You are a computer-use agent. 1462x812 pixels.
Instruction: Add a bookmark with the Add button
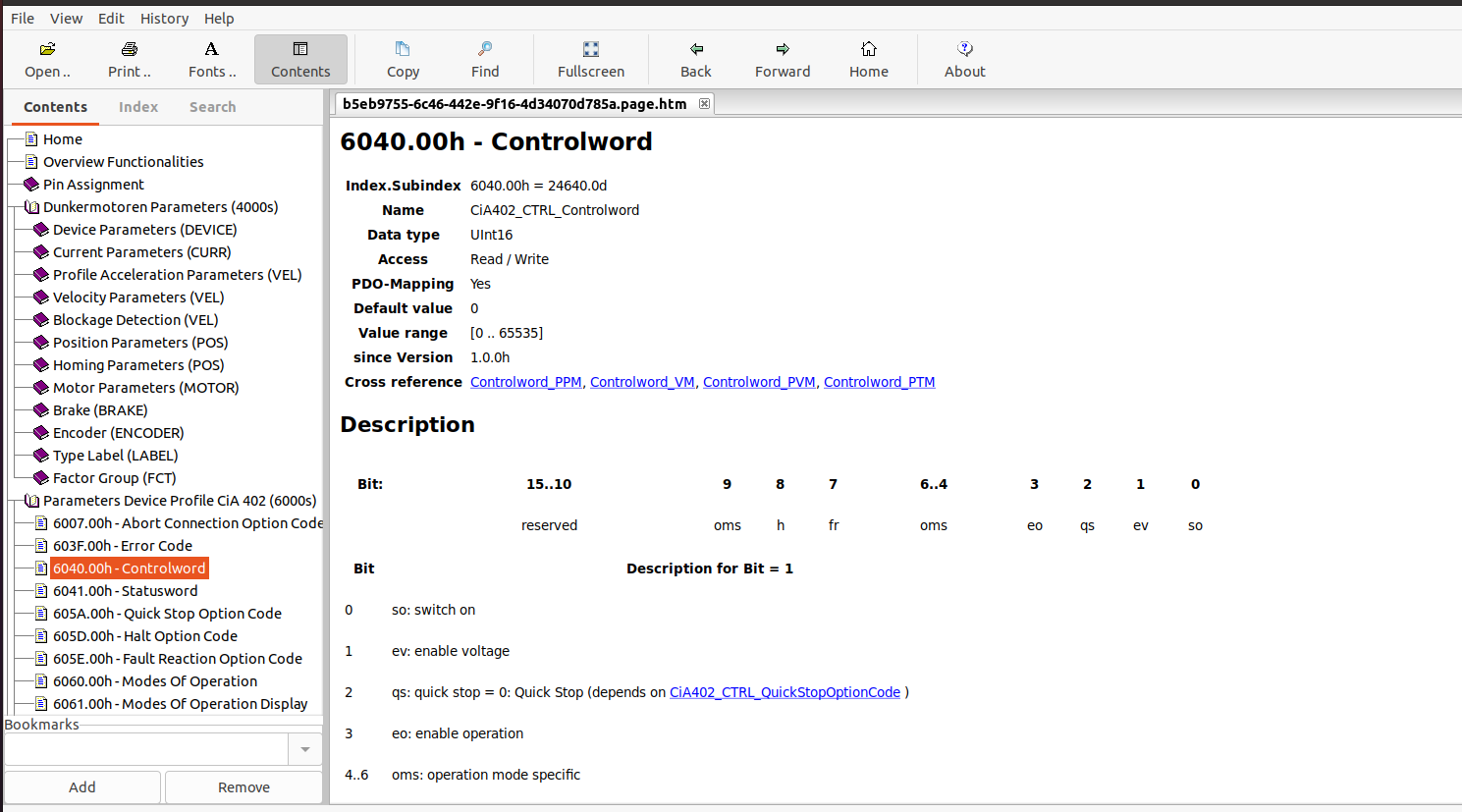click(x=82, y=786)
